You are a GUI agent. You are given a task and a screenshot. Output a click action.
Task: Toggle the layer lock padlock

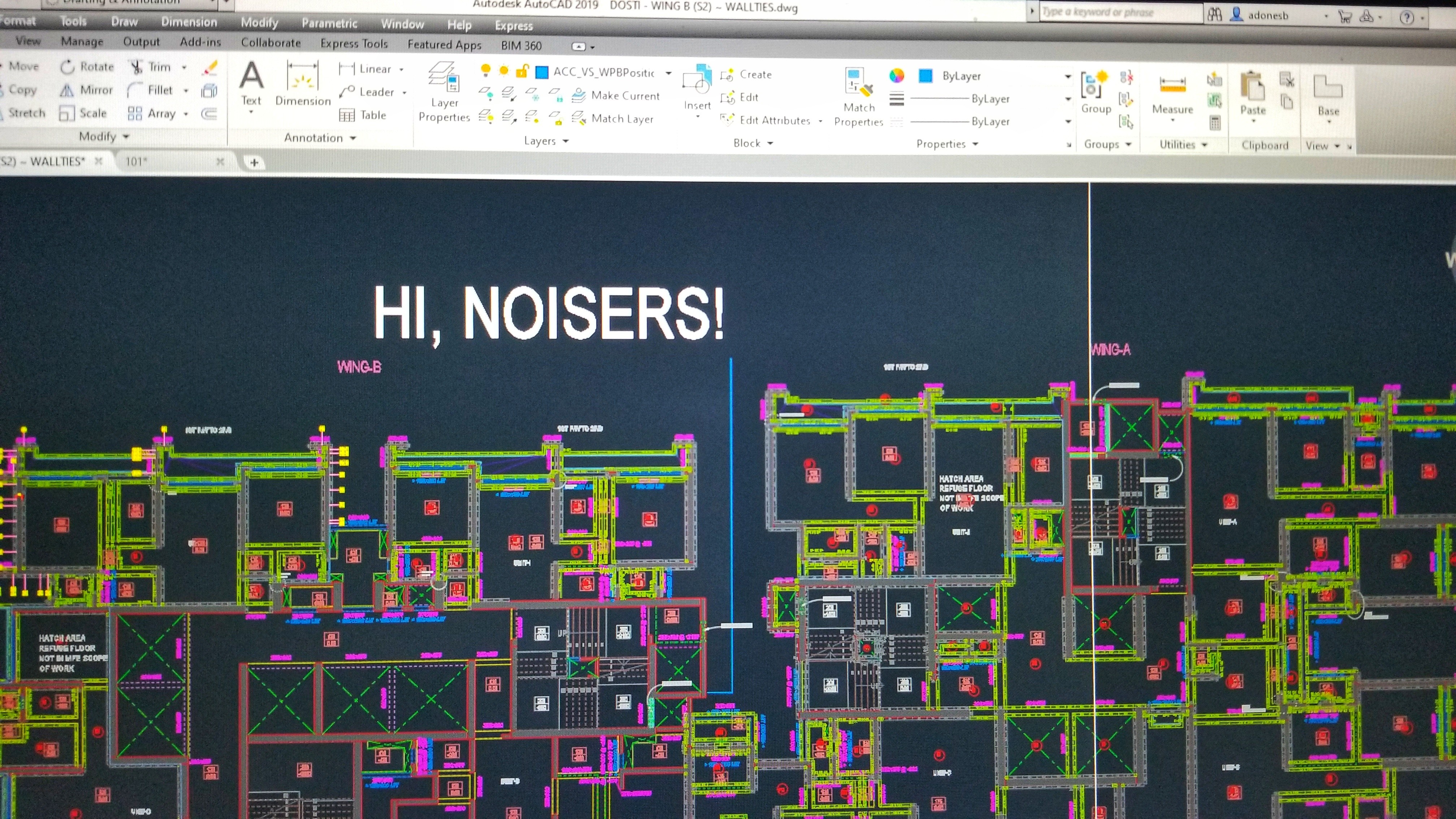(522, 71)
